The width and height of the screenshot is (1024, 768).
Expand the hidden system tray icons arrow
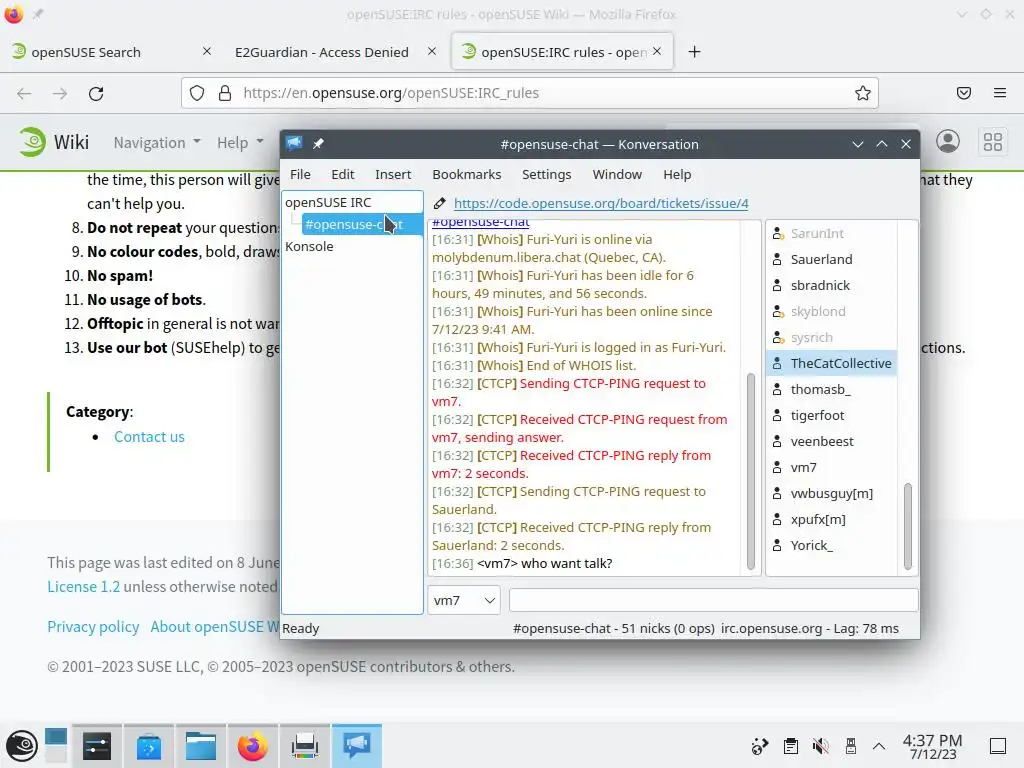[879, 746]
